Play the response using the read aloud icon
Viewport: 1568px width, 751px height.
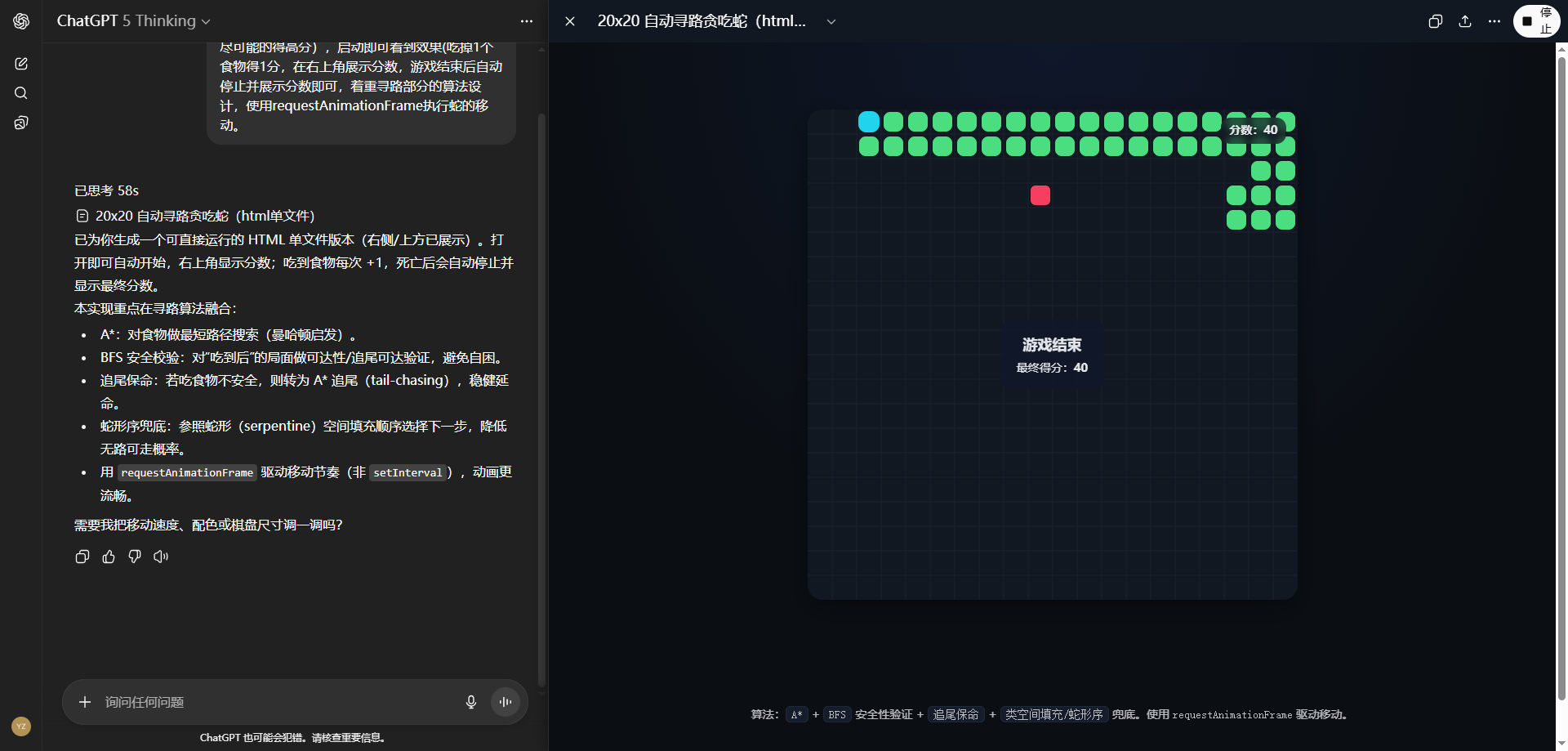(161, 557)
